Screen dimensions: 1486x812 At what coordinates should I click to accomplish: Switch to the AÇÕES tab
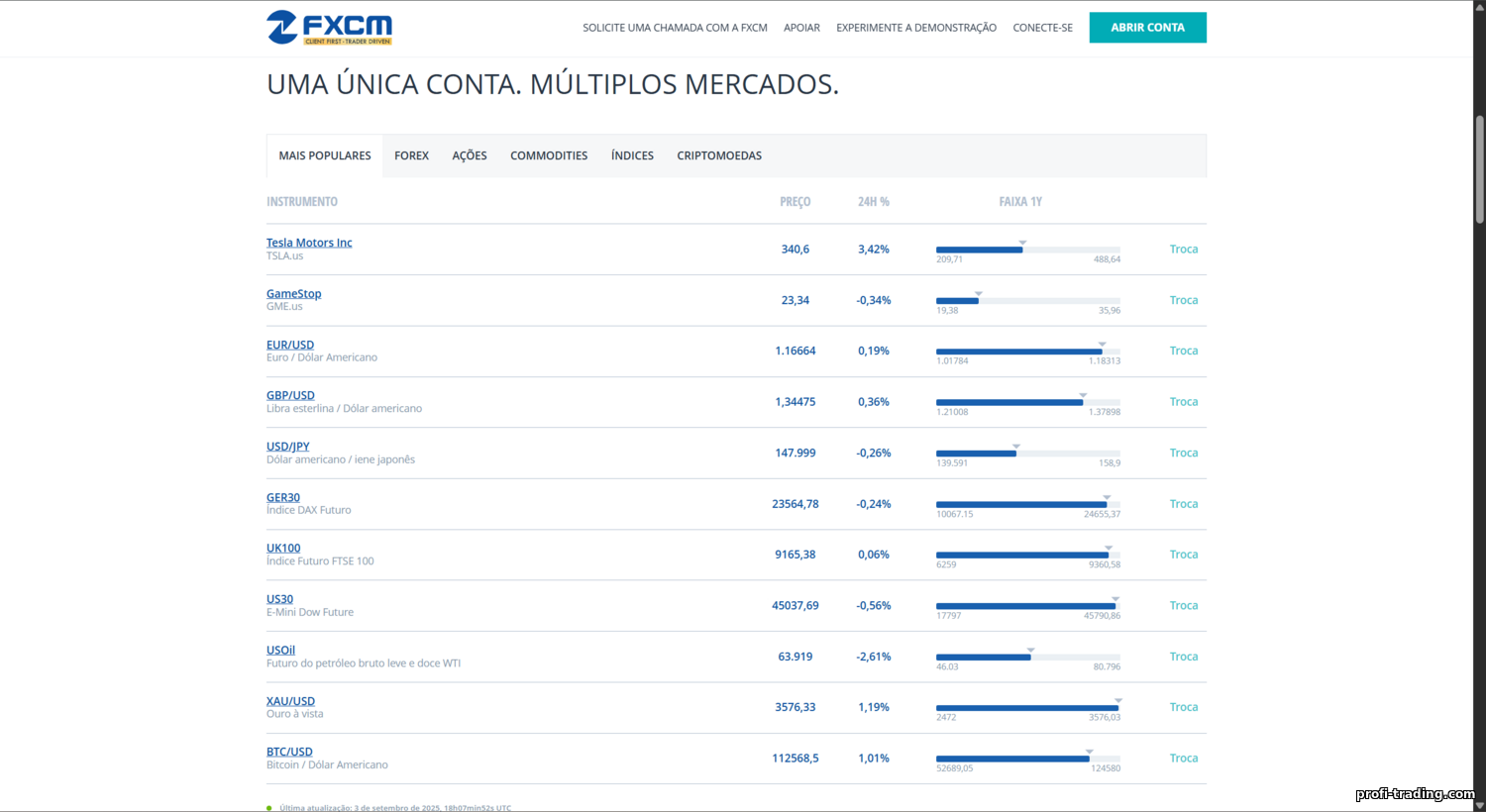470,155
